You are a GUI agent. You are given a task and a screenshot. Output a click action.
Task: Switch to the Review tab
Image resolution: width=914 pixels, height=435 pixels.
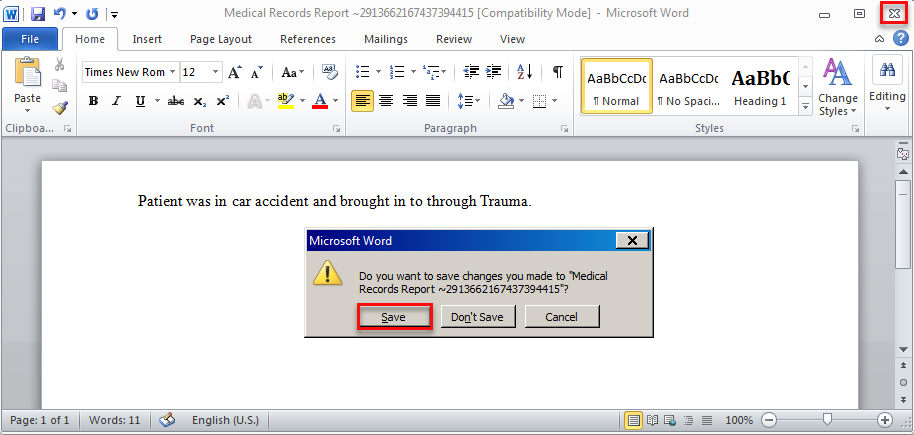[454, 39]
